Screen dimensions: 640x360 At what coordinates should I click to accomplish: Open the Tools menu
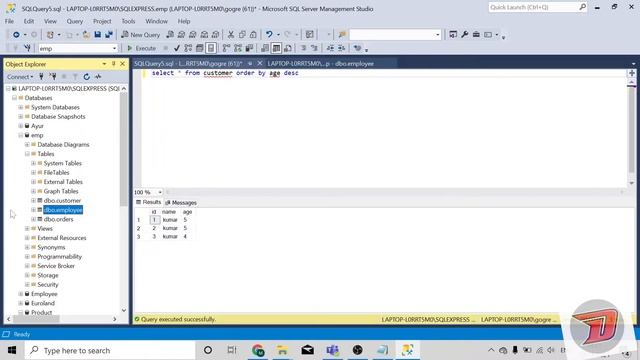(x=128, y=21)
